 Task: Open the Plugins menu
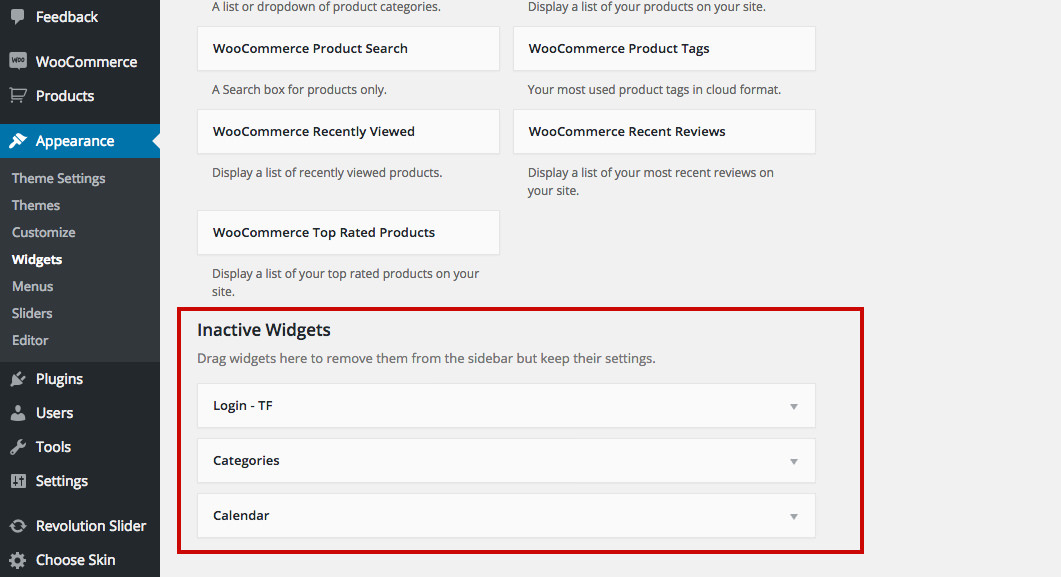point(80,379)
